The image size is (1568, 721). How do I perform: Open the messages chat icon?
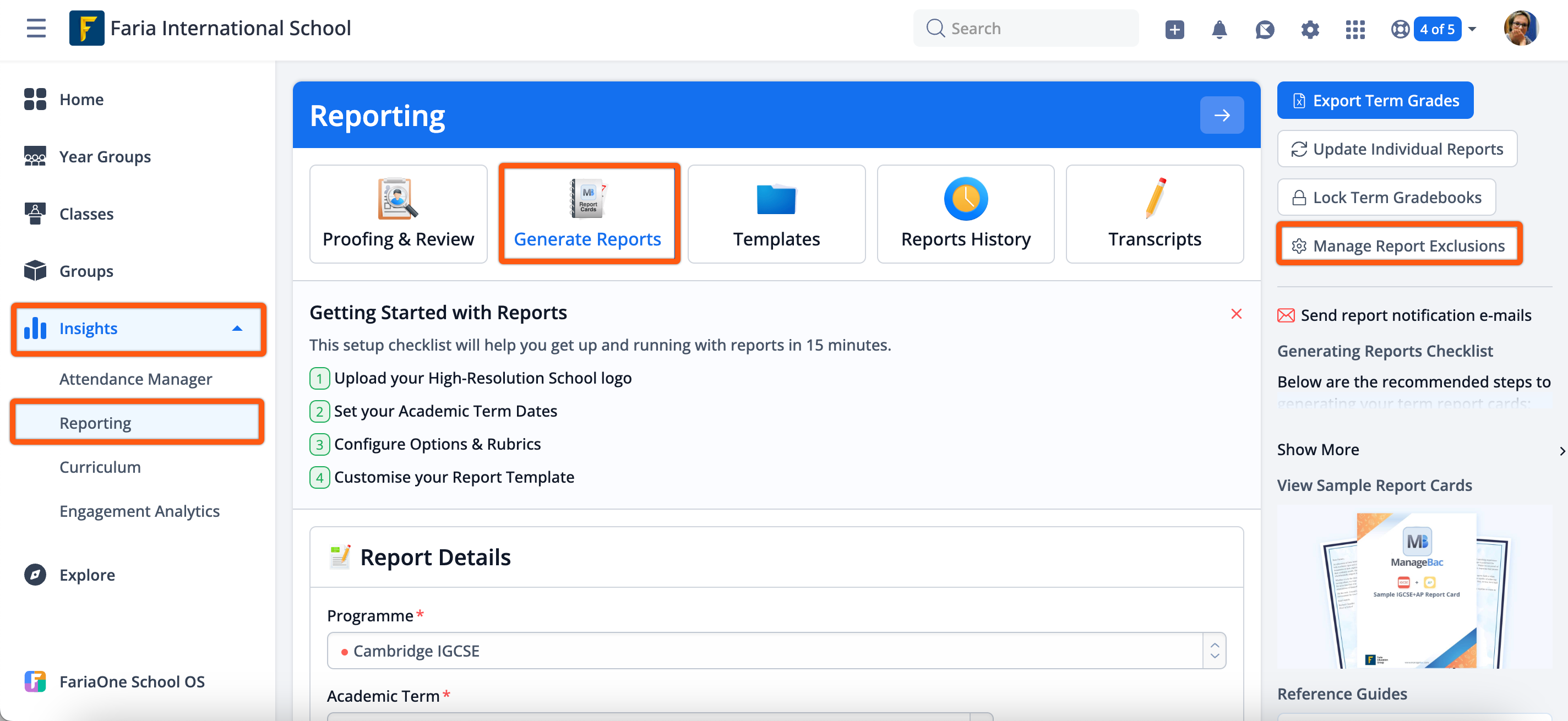point(1264,29)
